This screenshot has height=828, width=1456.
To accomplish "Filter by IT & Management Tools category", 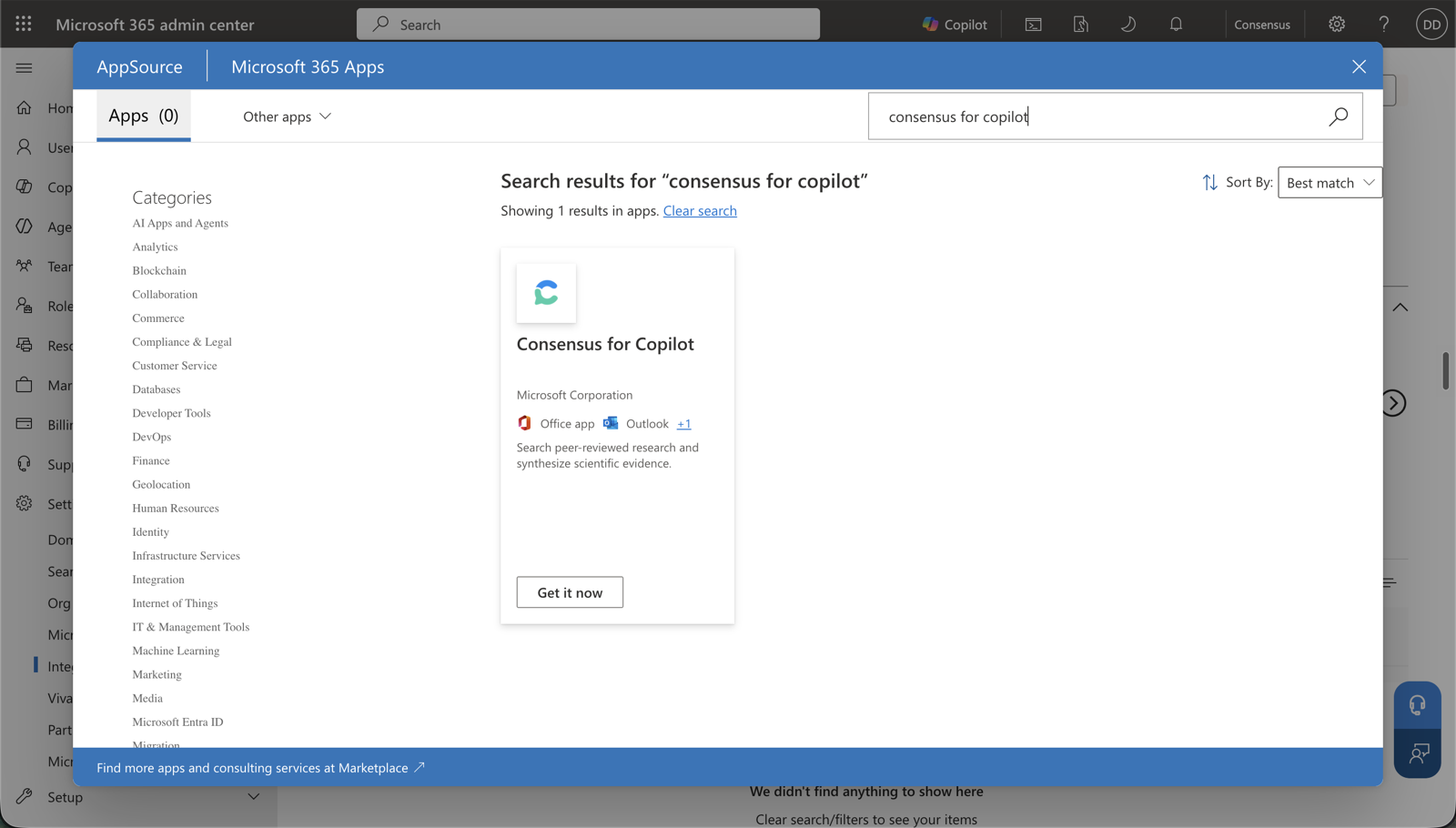I will click(190, 627).
